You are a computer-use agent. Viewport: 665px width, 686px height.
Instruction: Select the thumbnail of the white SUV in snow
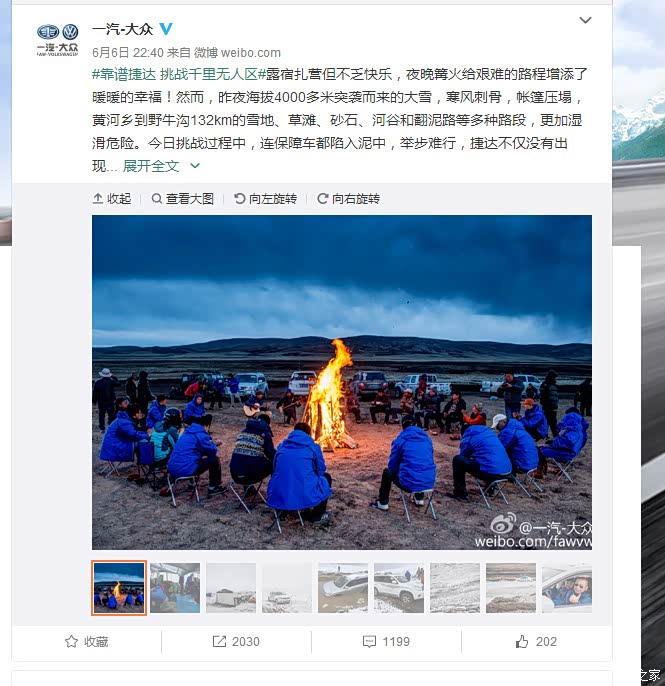coord(399,588)
